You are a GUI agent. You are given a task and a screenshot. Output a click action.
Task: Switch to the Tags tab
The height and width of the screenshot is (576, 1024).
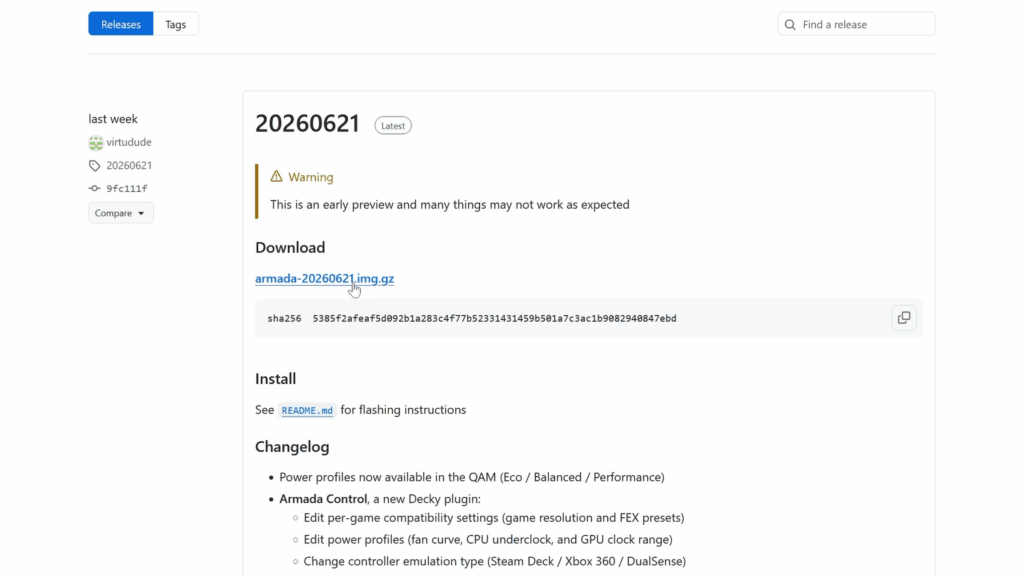pos(176,24)
